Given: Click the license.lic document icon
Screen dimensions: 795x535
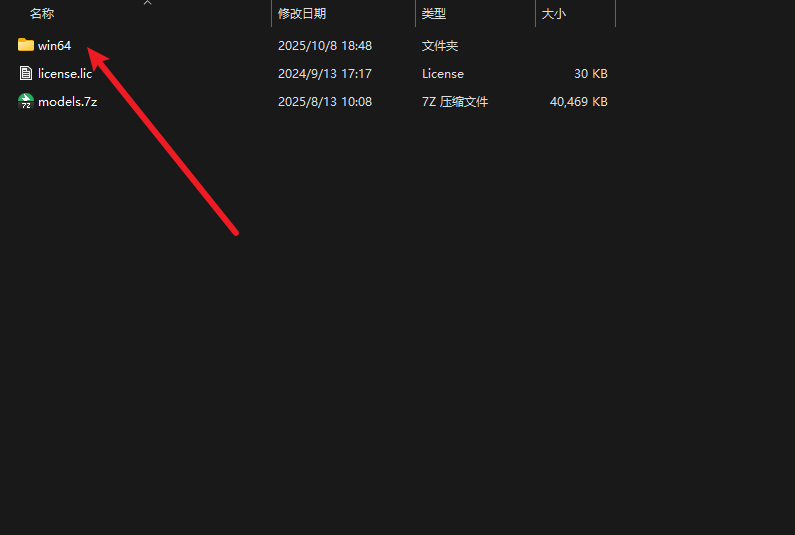Looking at the screenshot, I should coord(25,73).
